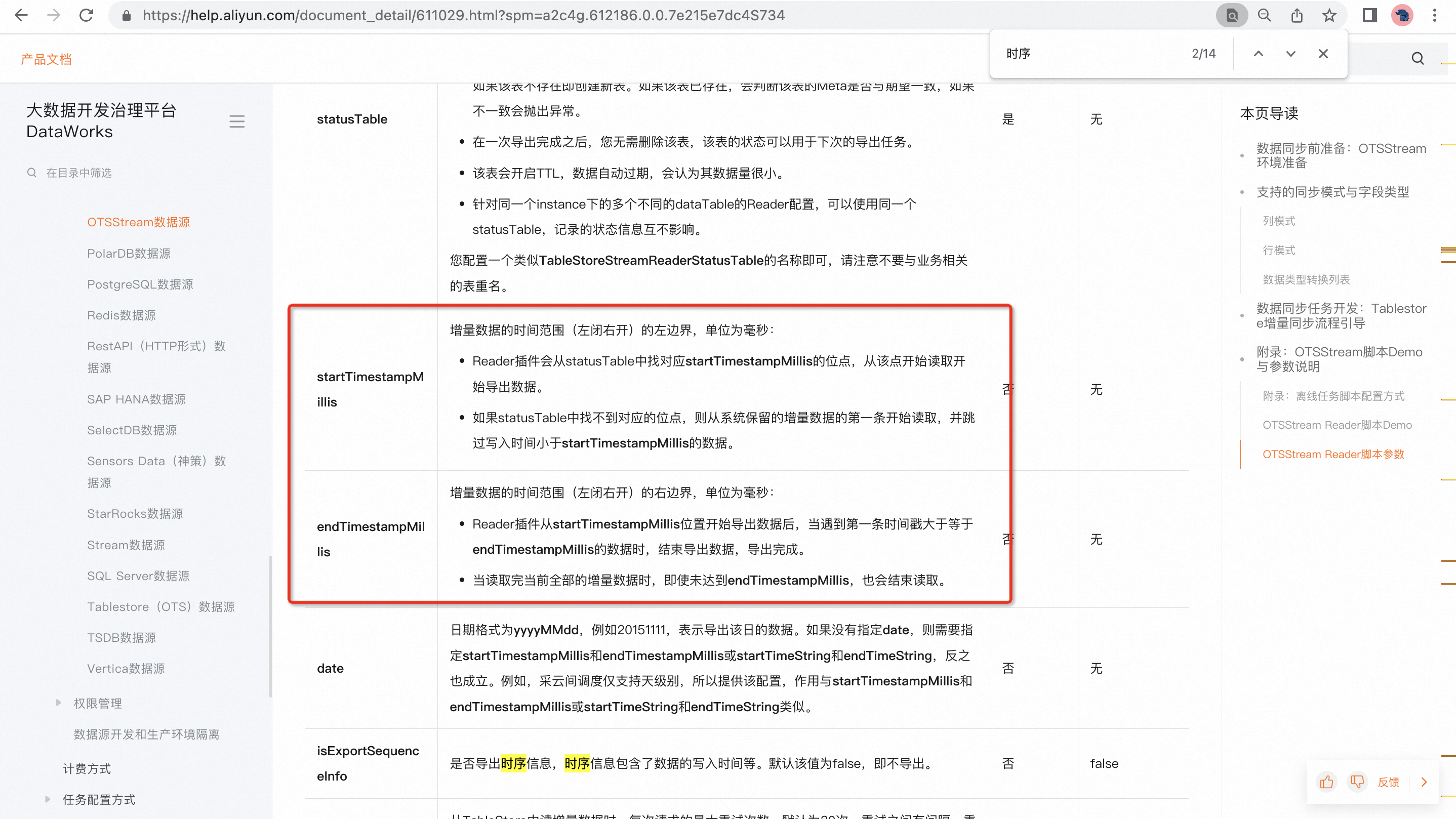Expand feedback panel with right chevron

click(1424, 782)
